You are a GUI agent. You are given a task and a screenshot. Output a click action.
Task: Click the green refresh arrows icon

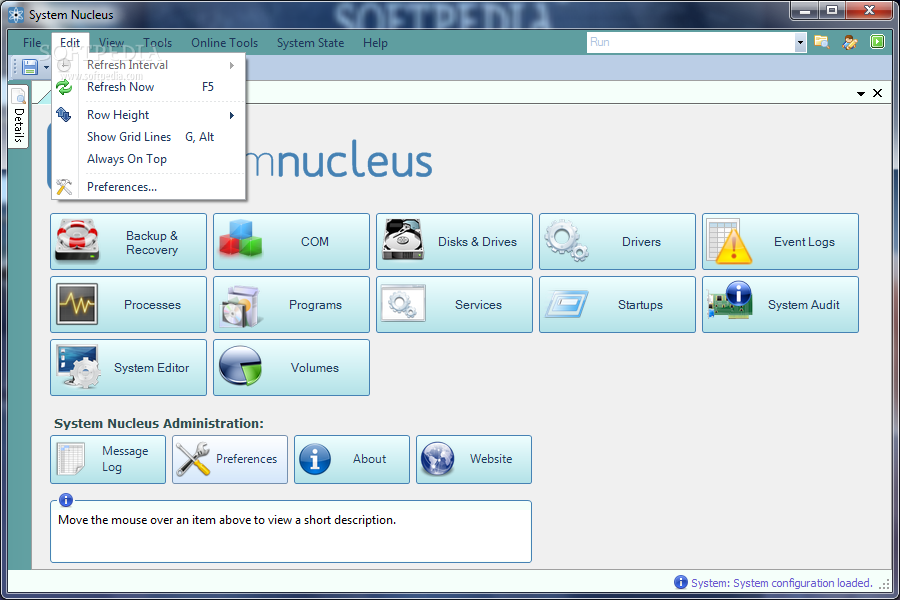point(64,87)
